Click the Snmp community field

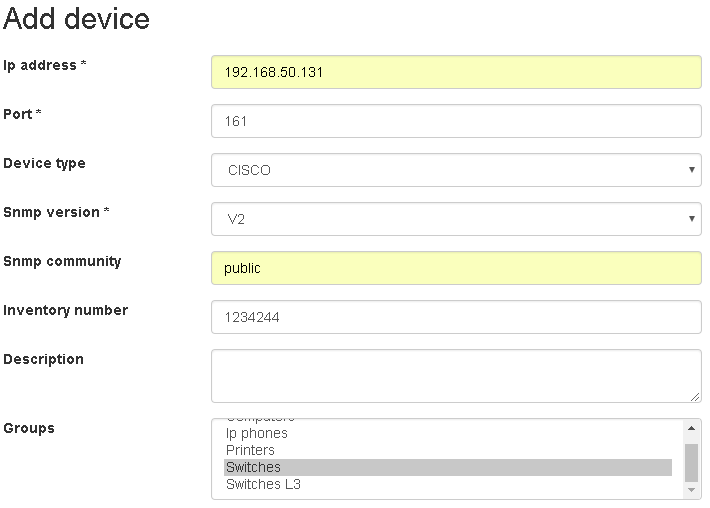[x=456, y=268]
